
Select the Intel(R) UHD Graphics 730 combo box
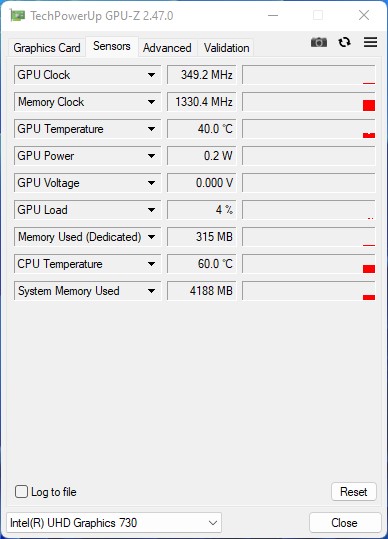[x=114, y=523]
